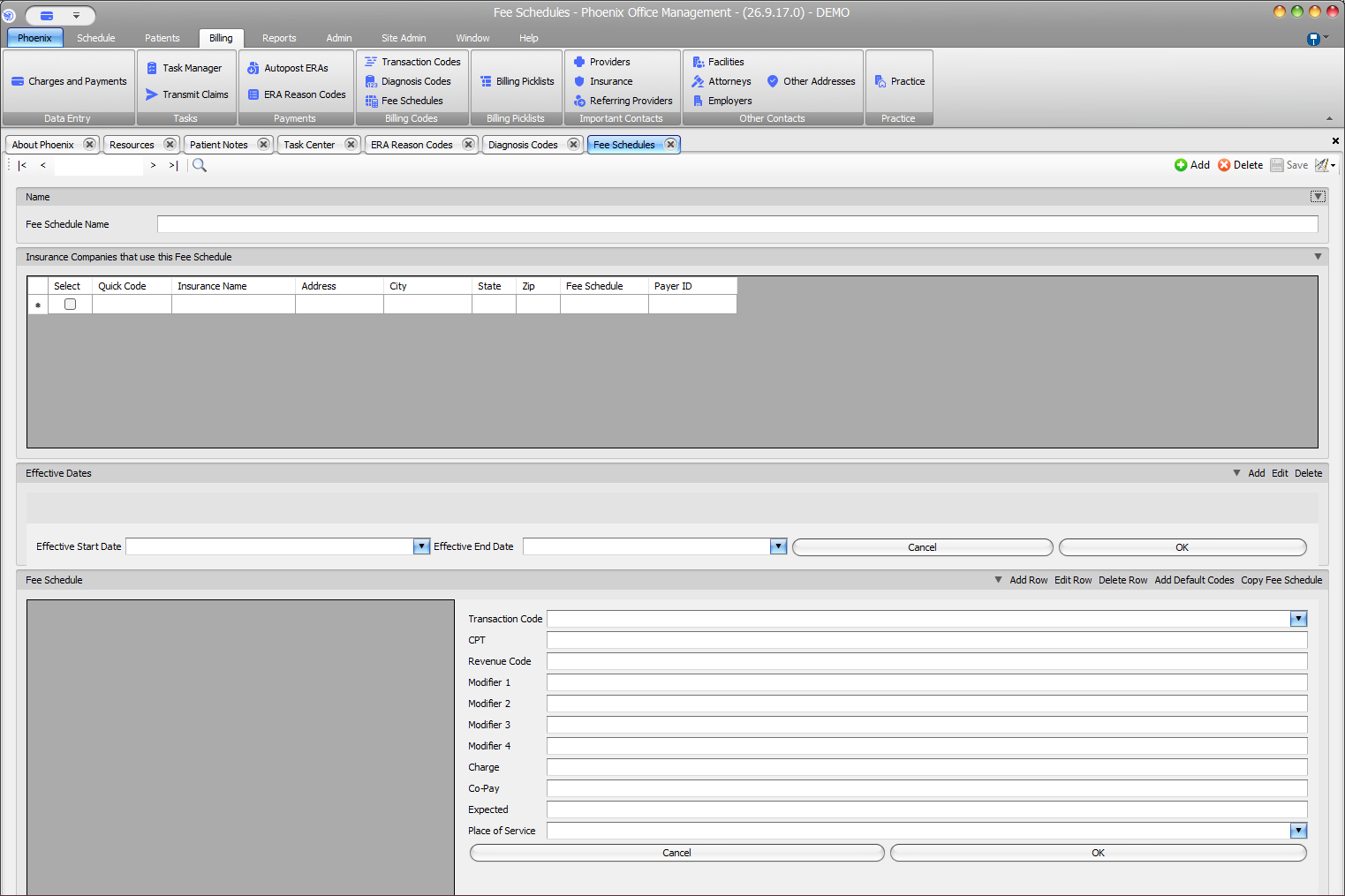The image size is (1345, 896).
Task: Close the Task Center tab
Action: [351, 144]
